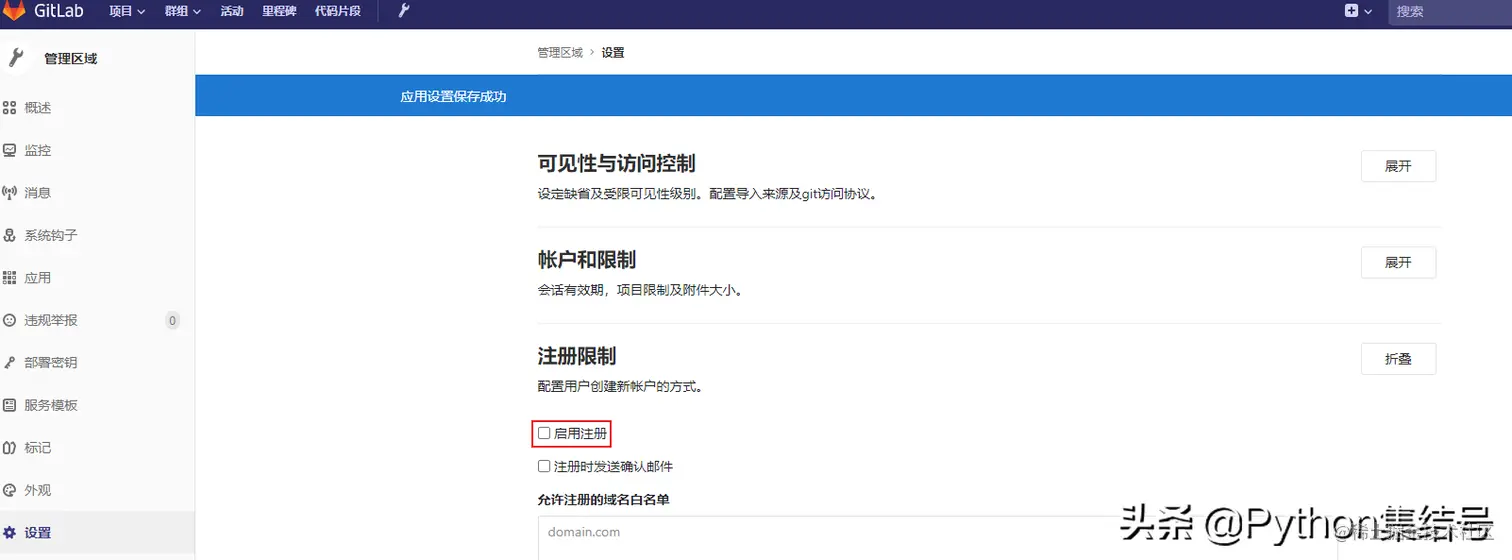Click the 注册限制 section heading
Screen dimensions: 1512x560
[577, 356]
